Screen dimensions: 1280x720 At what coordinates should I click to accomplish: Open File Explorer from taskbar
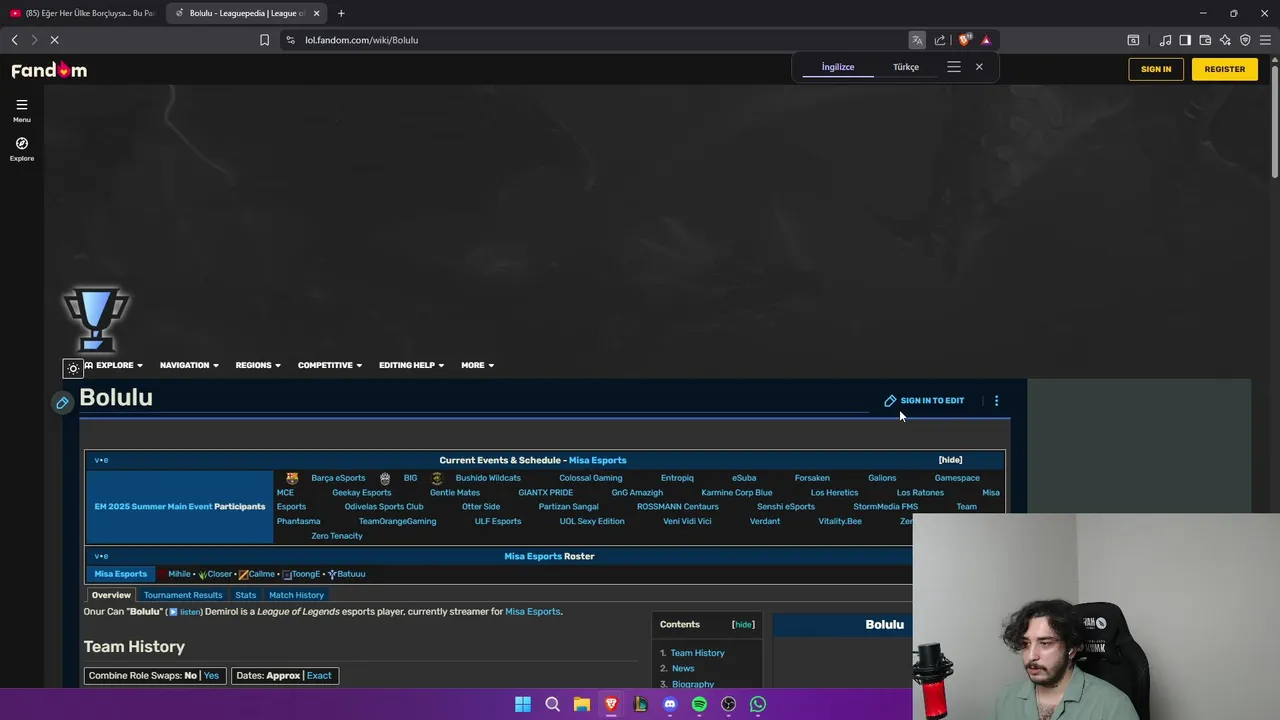pyautogui.click(x=582, y=704)
